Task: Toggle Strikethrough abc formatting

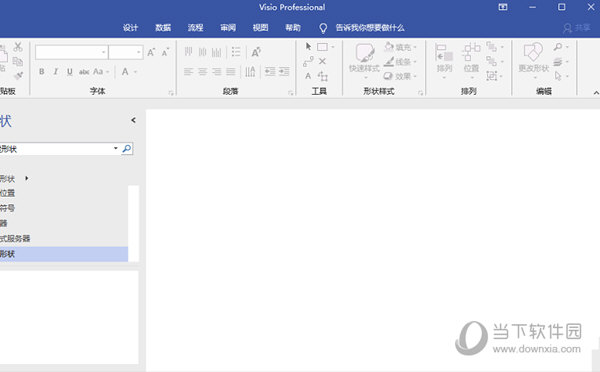Action: click(84, 72)
